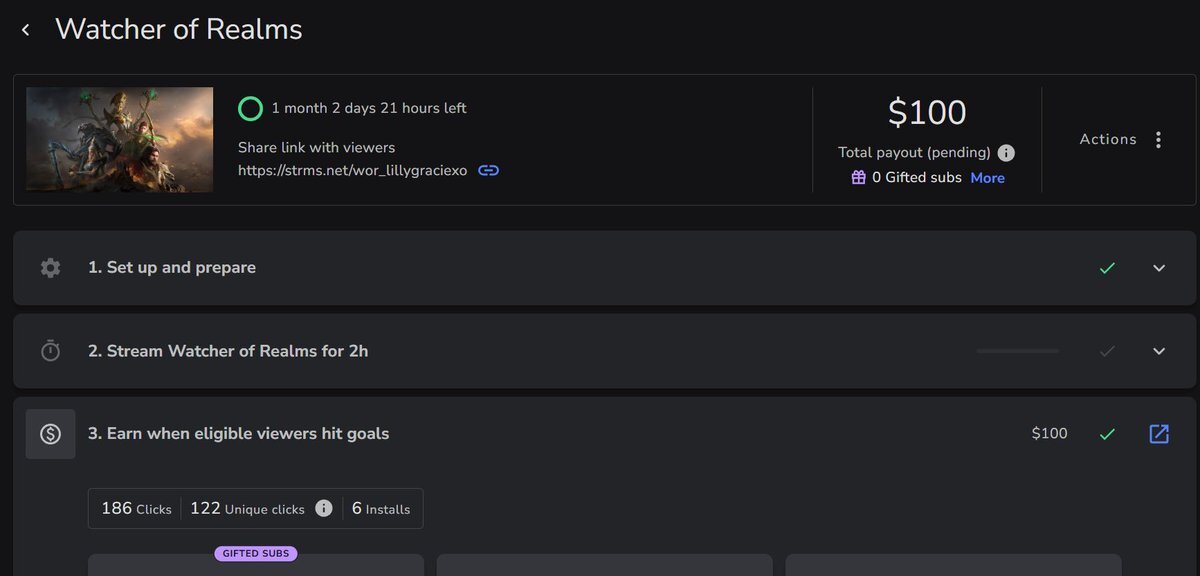Viewport: 1200px width, 576px height.
Task: Click the strms.net share link URL
Action: (352, 170)
